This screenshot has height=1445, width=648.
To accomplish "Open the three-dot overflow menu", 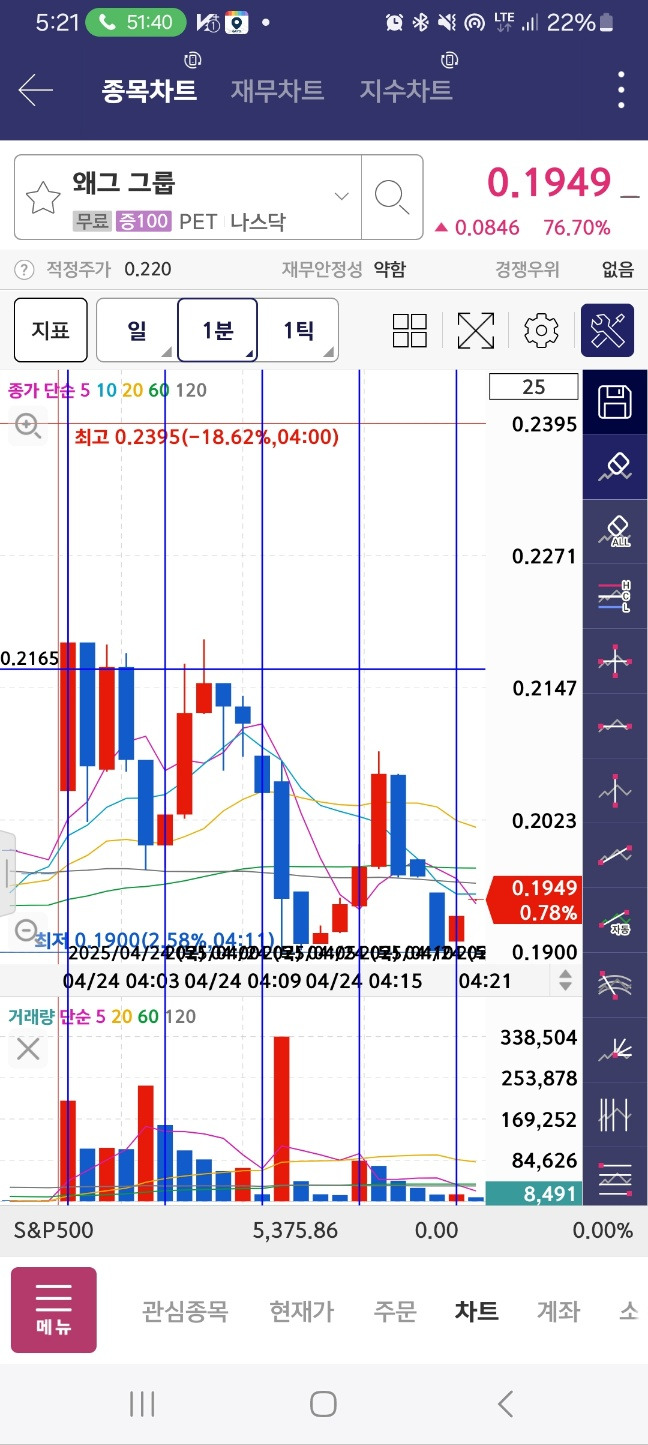I will coord(622,91).
